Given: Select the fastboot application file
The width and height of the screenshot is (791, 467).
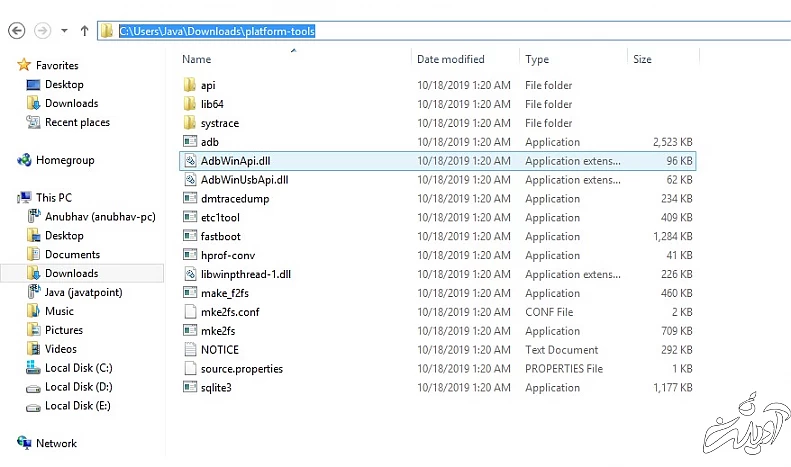Looking at the screenshot, I should pyautogui.click(x=220, y=236).
